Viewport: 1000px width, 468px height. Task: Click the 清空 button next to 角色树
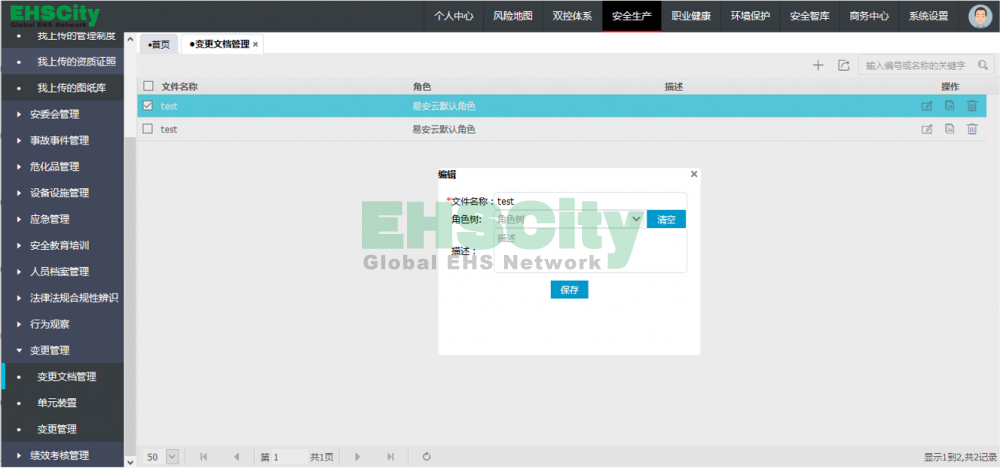click(x=666, y=219)
